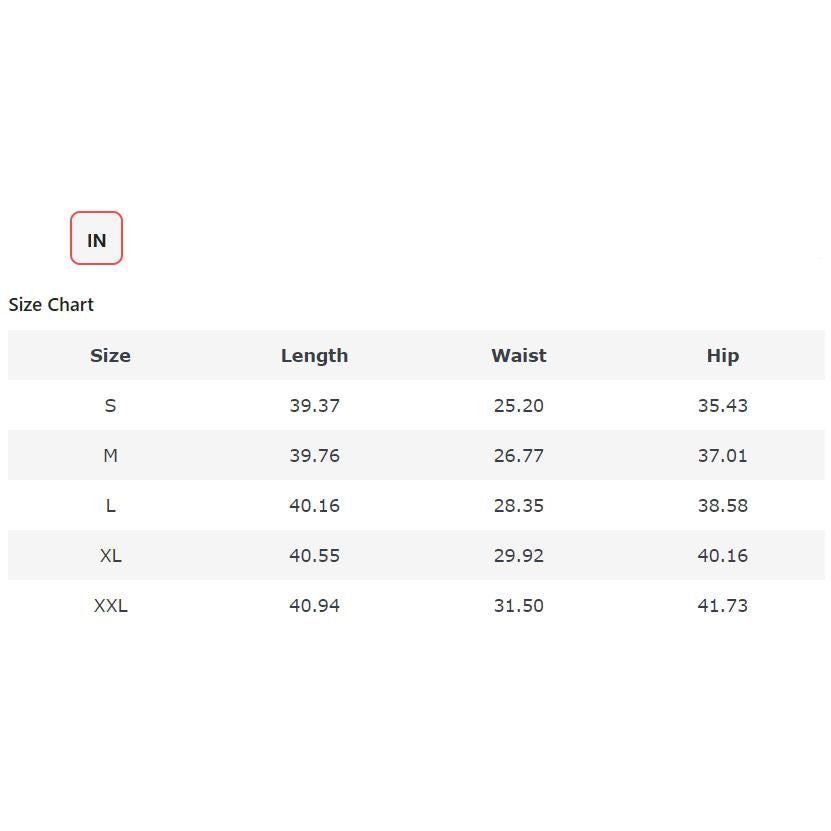Screen dimensions: 831x831
Task: Select the Waist column header
Action: click(518, 356)
